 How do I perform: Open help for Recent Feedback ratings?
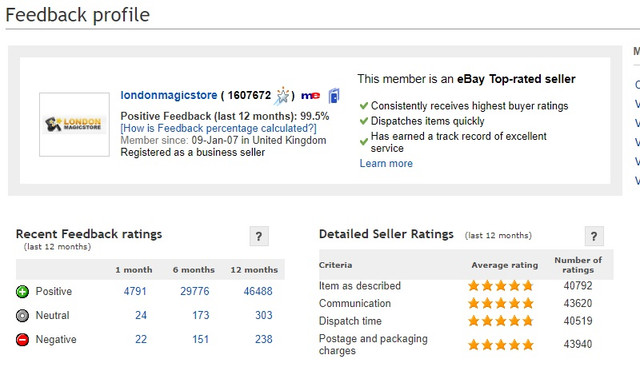(x=259, y=236)
